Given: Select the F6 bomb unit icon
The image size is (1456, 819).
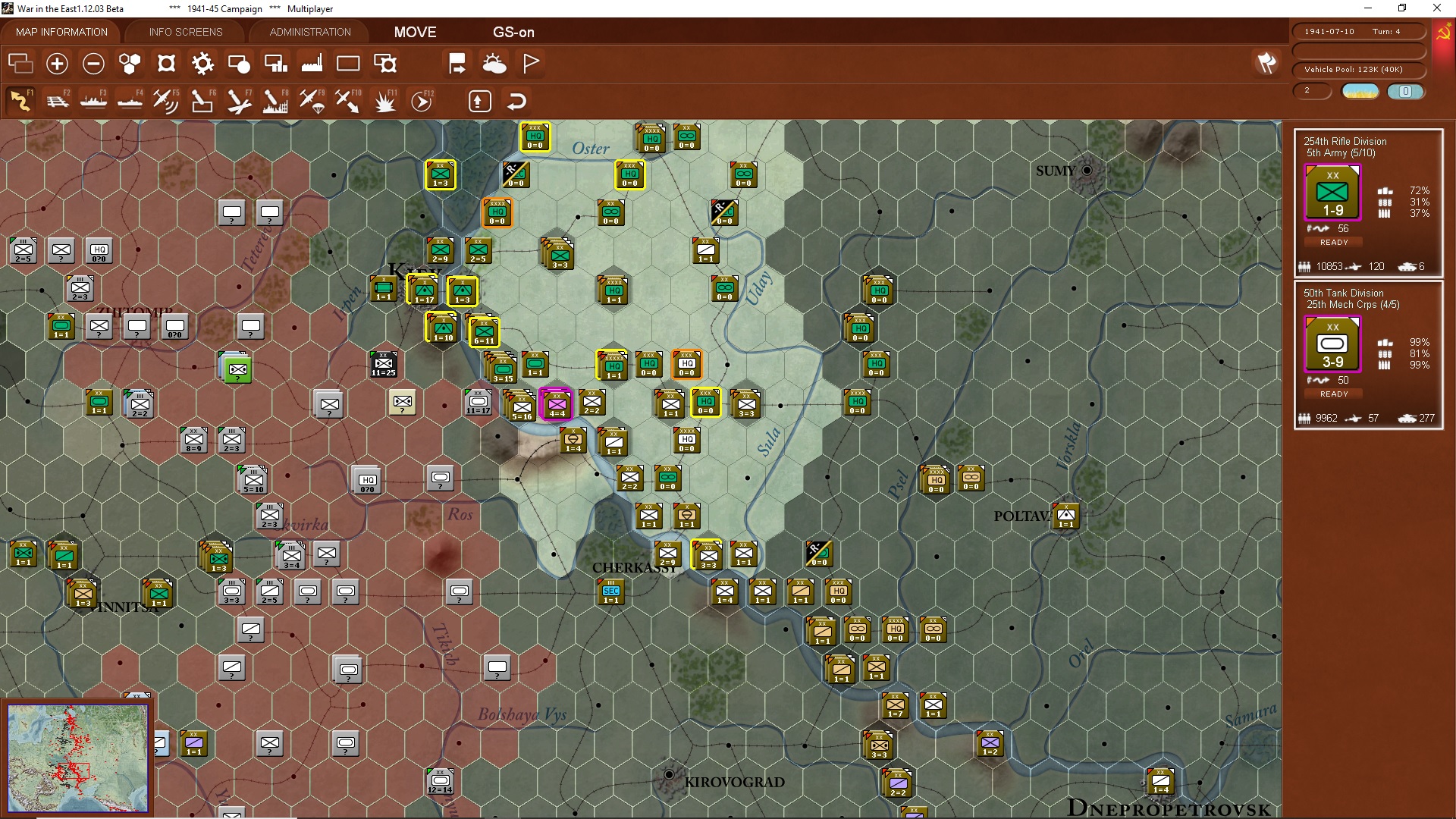Looking at the screenshot, I should click(x=202, y=101).
